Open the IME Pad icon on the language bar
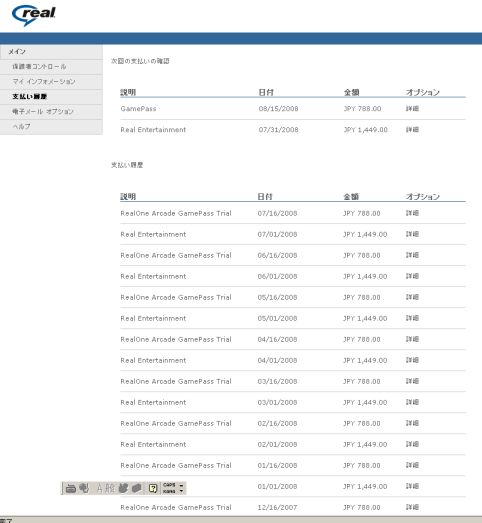The height and width of the screenshot is (523, 482). [123, 489]
